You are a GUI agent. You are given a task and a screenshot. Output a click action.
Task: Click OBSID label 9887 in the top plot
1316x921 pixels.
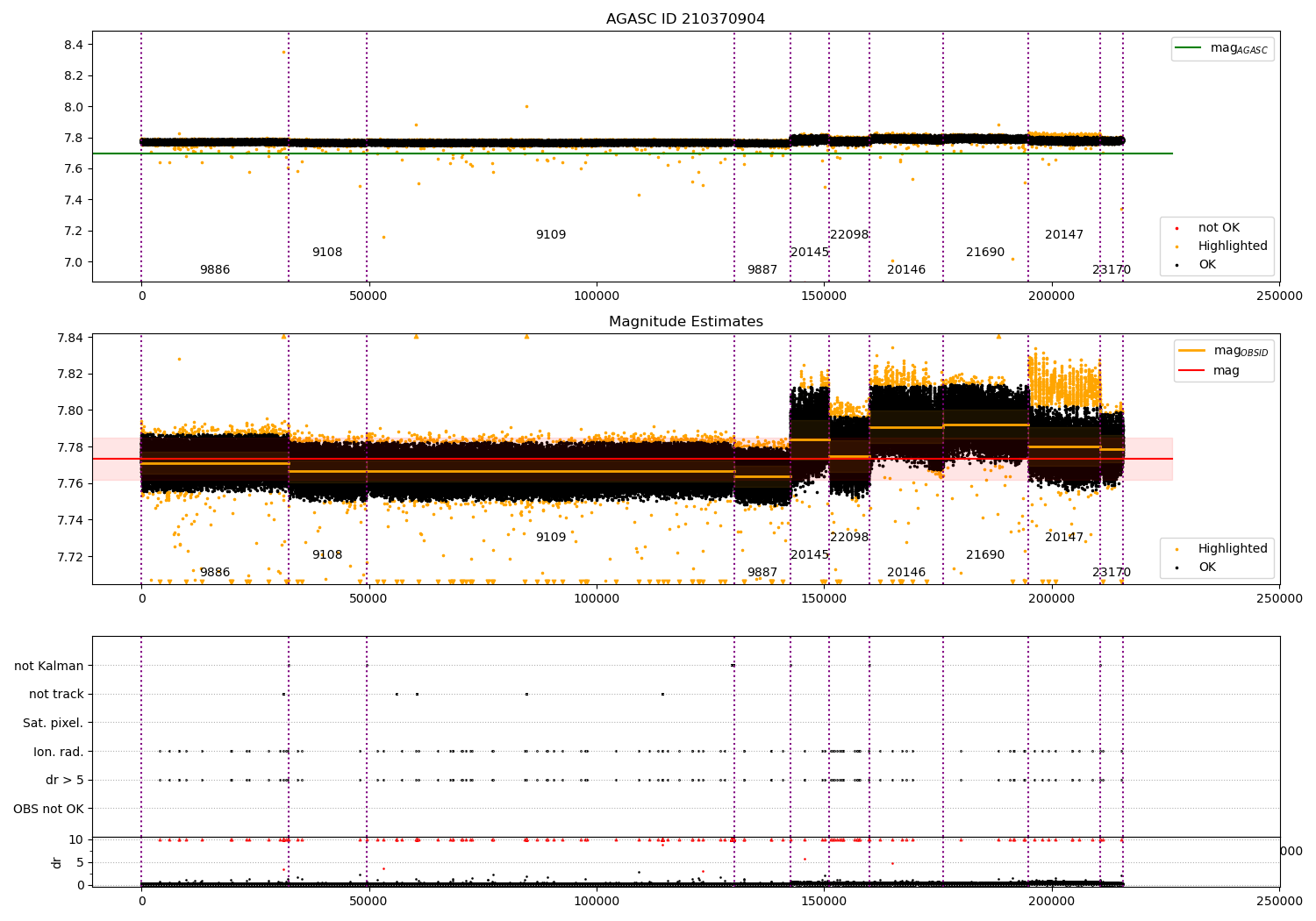coord(762,270)
